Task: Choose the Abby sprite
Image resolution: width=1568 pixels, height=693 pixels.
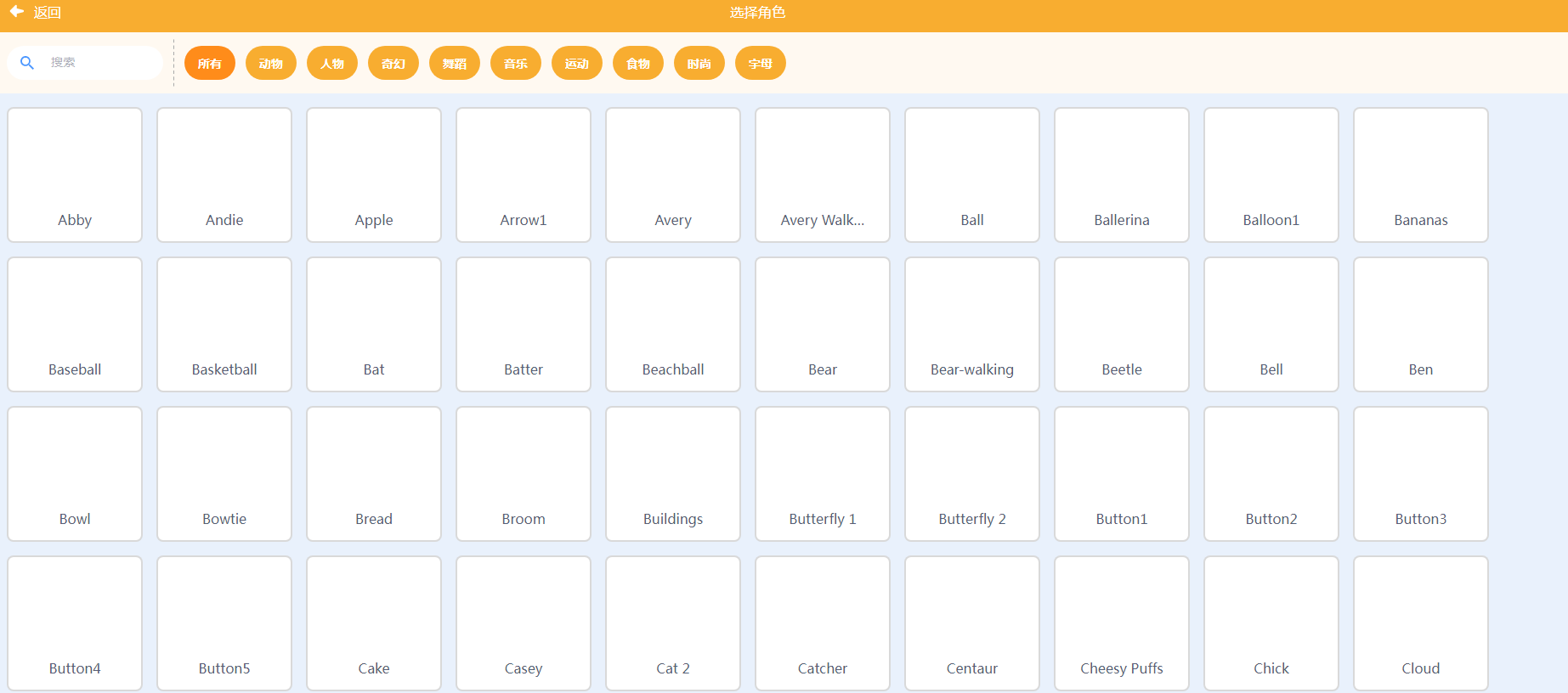Action: click(x=75, y=175)
